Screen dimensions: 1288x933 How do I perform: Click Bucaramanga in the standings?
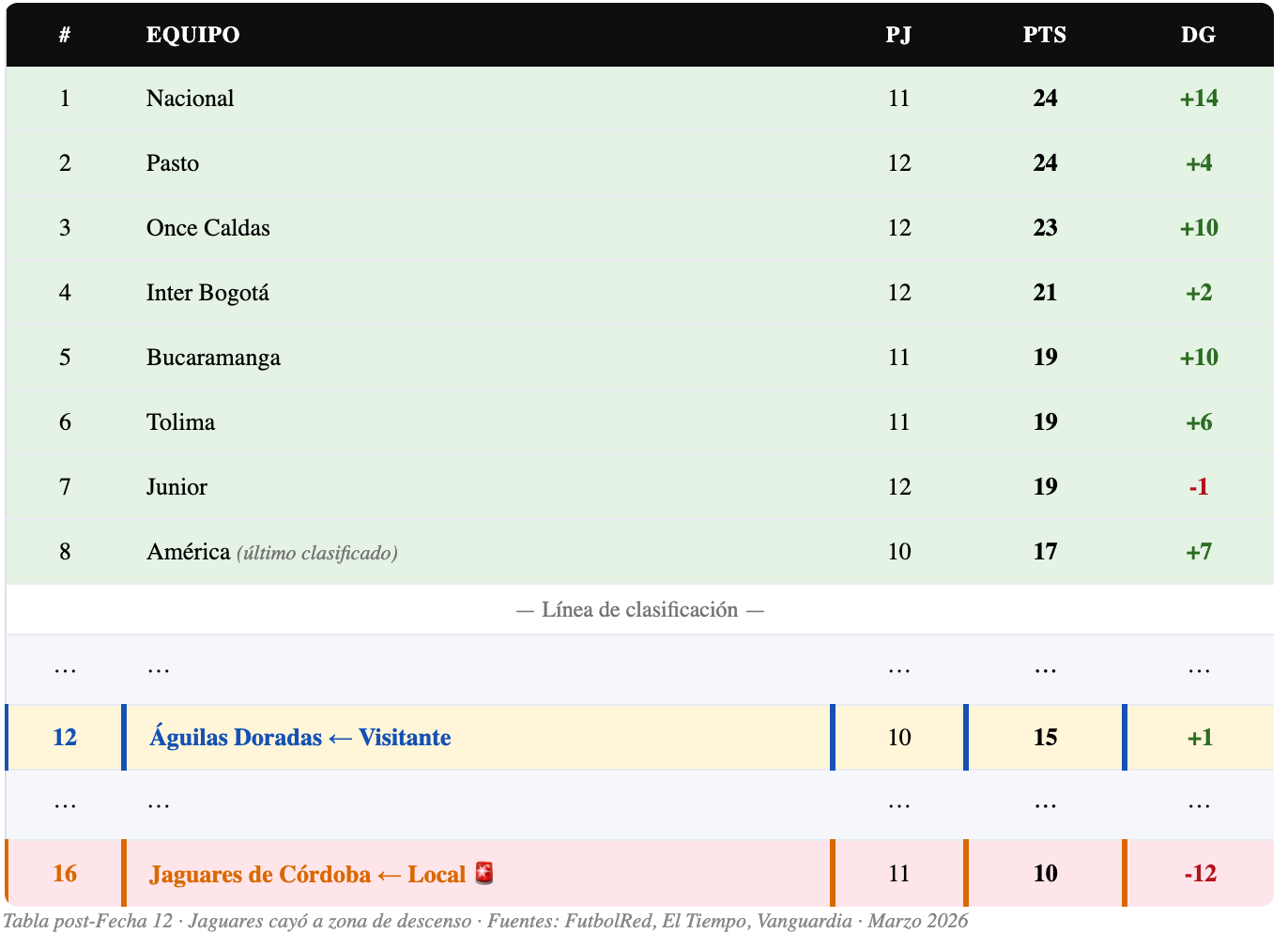pyautogui.click(x=213, y=358)
